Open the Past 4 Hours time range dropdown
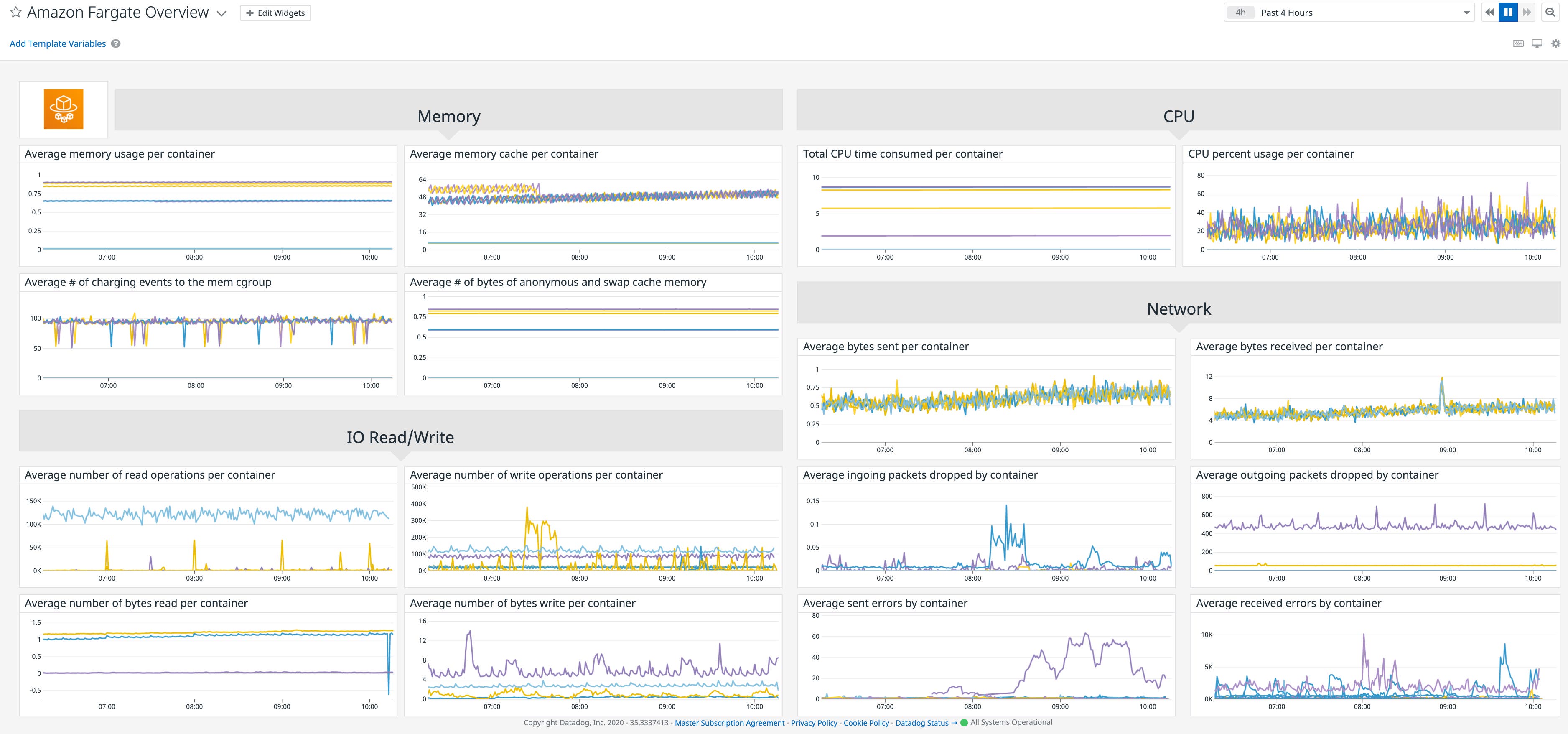 tap(1348, 12)
